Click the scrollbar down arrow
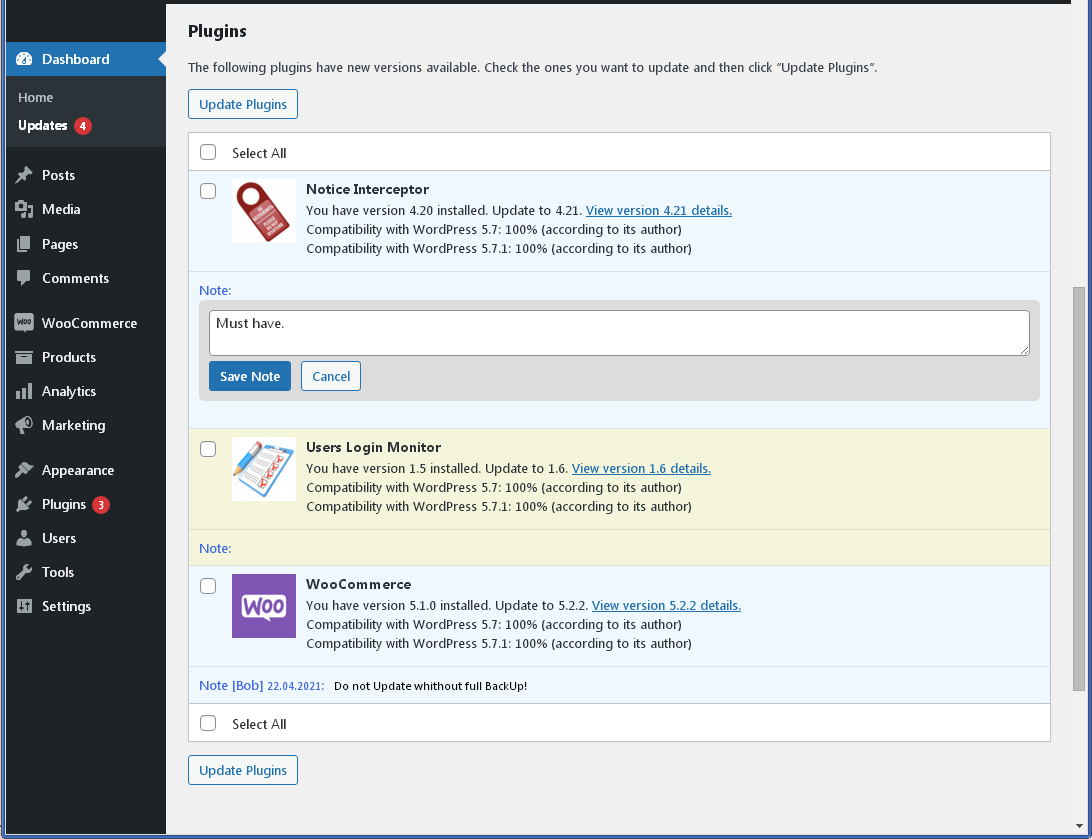This screenshot has width=1092, height=839. click(1079, 826)
